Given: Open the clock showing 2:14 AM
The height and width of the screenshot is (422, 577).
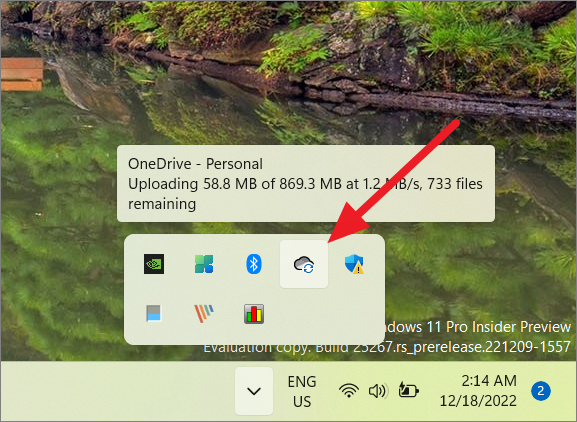Looking at the screenshot, I should [x=478, y=391].
